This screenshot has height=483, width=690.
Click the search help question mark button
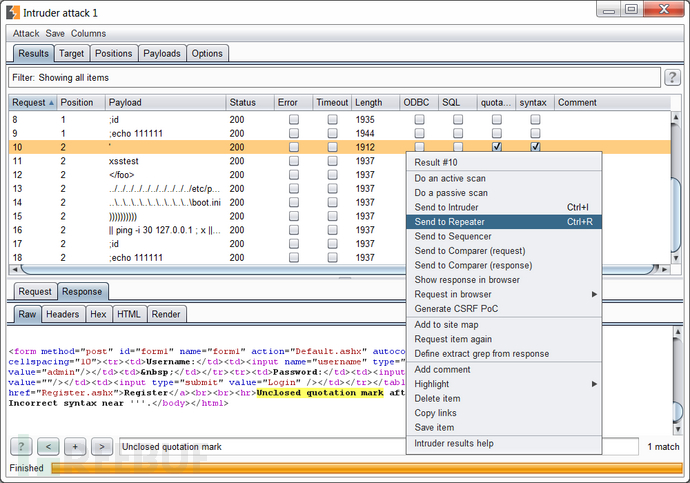click(22, 446)
